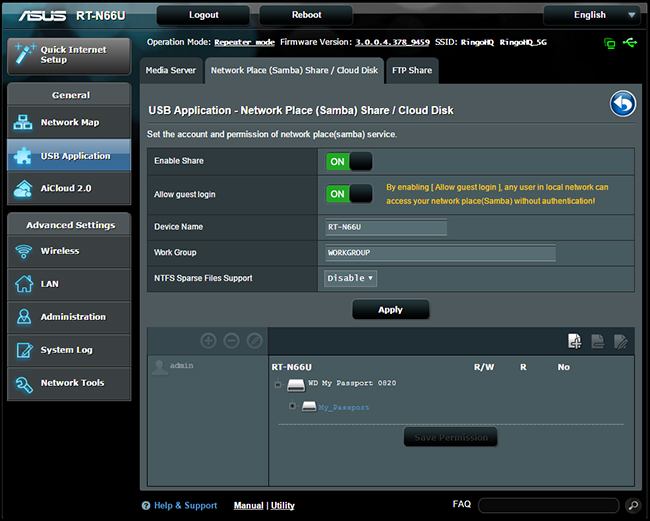
Task: Click the USB status icon in header
Action: click(629, 43)
